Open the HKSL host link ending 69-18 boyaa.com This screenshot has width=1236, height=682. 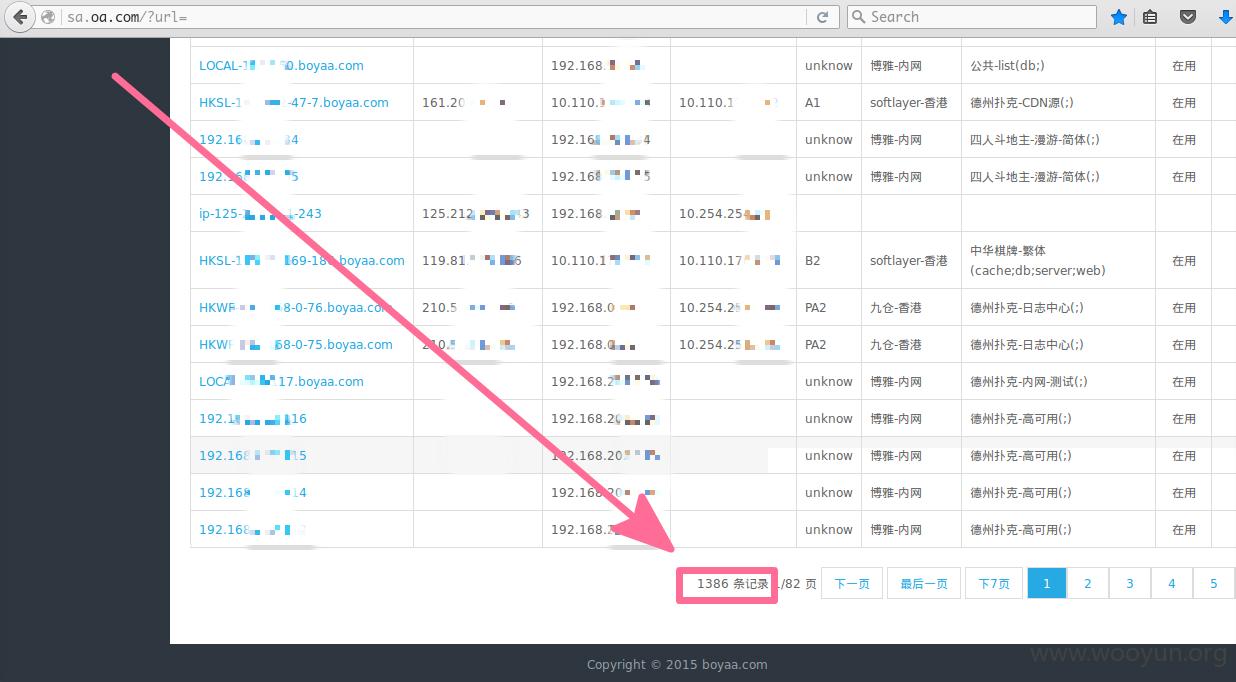click(x=302, y=261)
